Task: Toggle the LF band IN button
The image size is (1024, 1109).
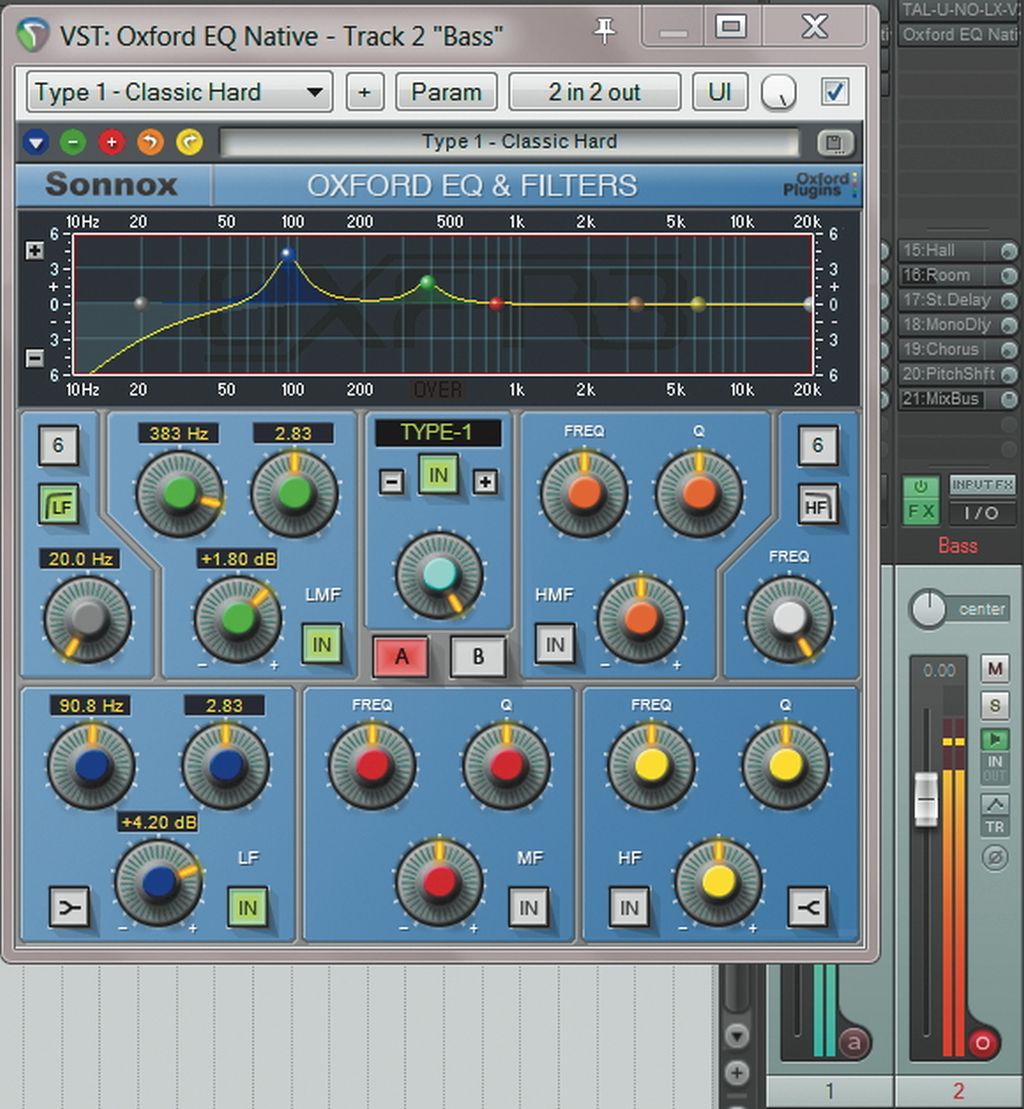Action: click(247, 906)
